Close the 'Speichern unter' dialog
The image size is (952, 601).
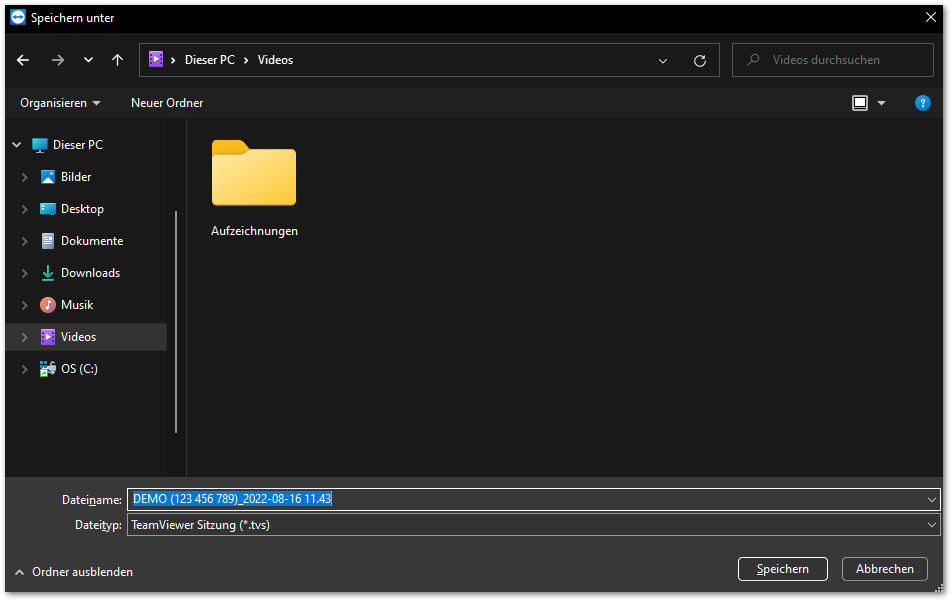tap(930, 18)
